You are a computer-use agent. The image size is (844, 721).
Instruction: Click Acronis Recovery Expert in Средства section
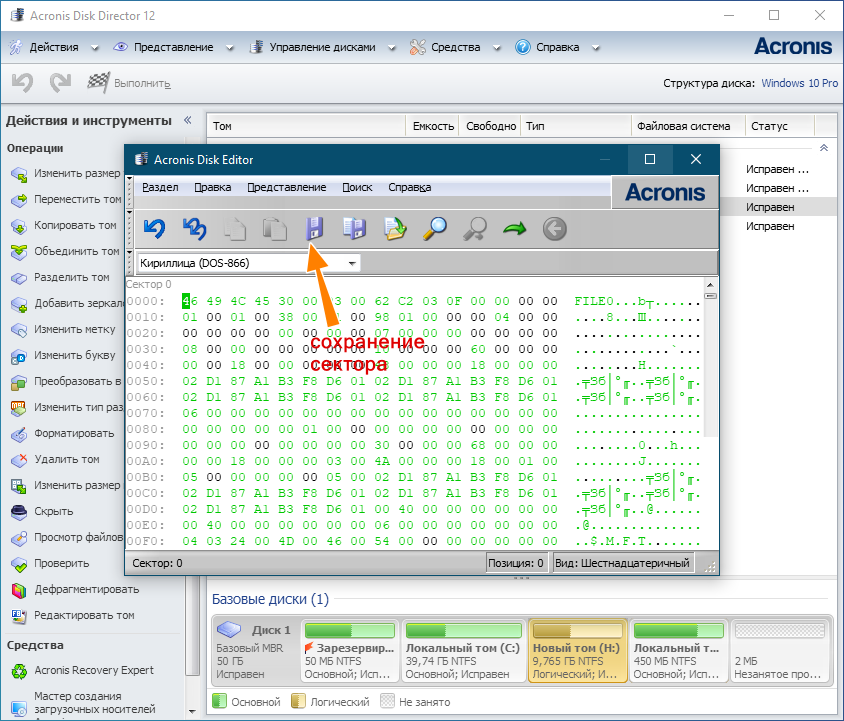pyautogui.click(x=94, y=670)
